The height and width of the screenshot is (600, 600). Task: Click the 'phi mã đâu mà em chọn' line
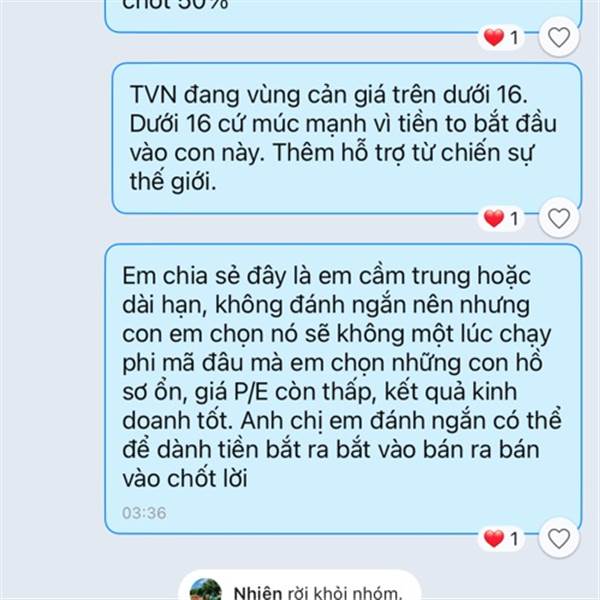(x=253, y=363)
